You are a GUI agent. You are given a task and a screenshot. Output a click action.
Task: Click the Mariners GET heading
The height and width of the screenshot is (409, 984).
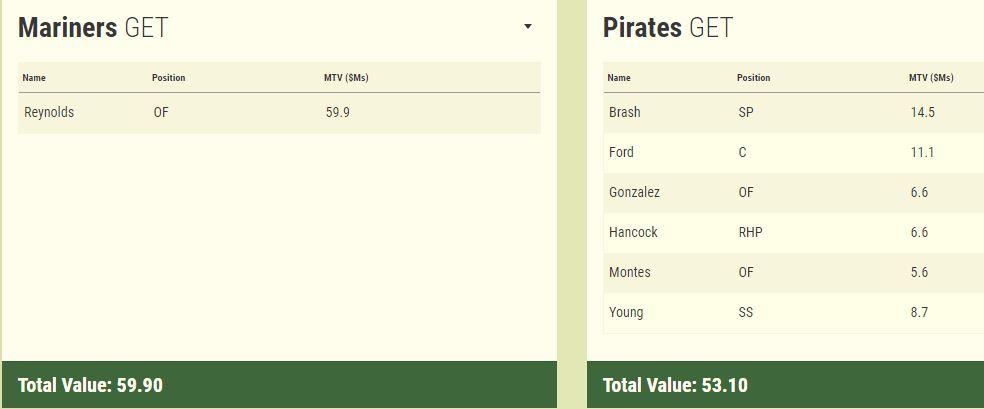coord(93,28)
